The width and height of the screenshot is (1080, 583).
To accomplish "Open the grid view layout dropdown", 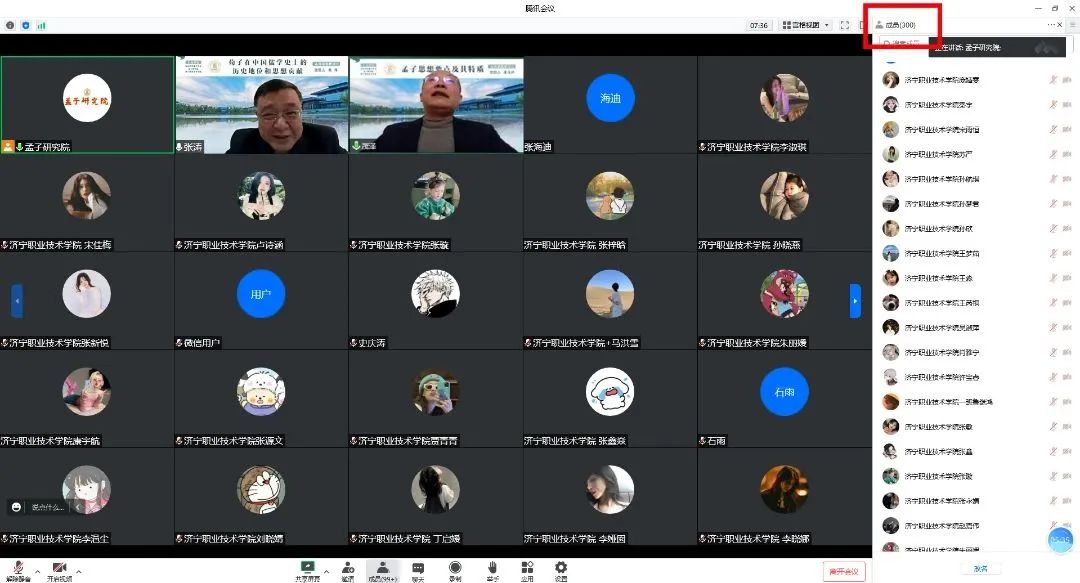I will pos(806,25).
